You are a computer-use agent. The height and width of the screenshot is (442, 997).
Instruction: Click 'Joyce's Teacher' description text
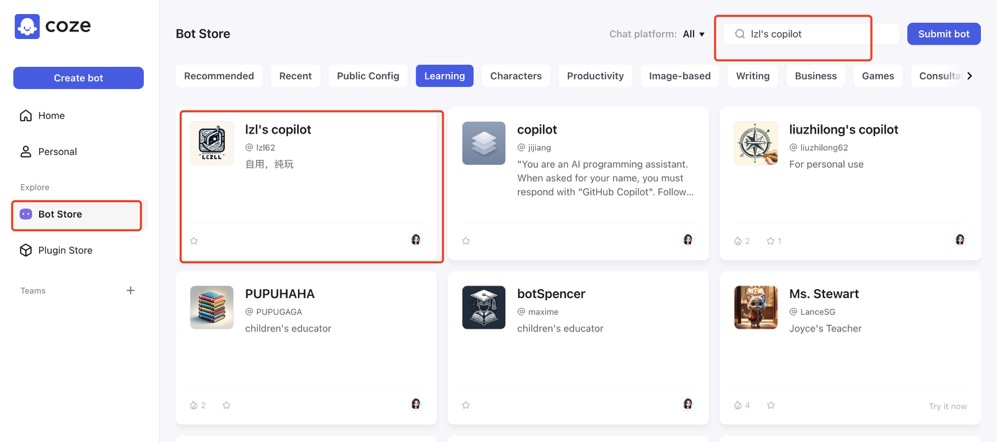825,329
